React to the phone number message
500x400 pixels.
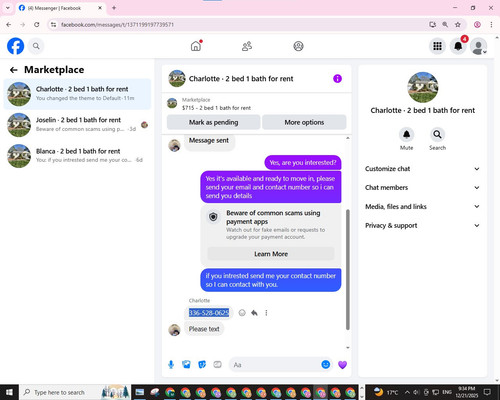pyautogui.click(x=242, y=313)
